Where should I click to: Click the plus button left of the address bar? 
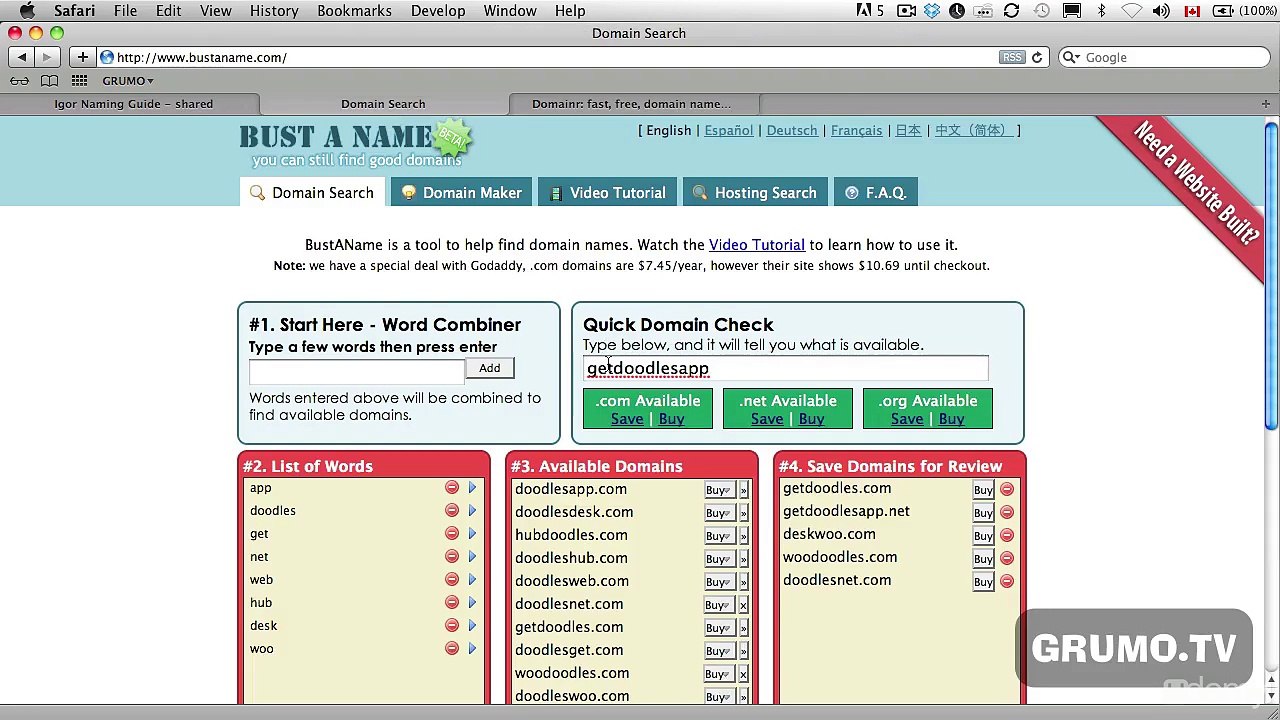82,57
